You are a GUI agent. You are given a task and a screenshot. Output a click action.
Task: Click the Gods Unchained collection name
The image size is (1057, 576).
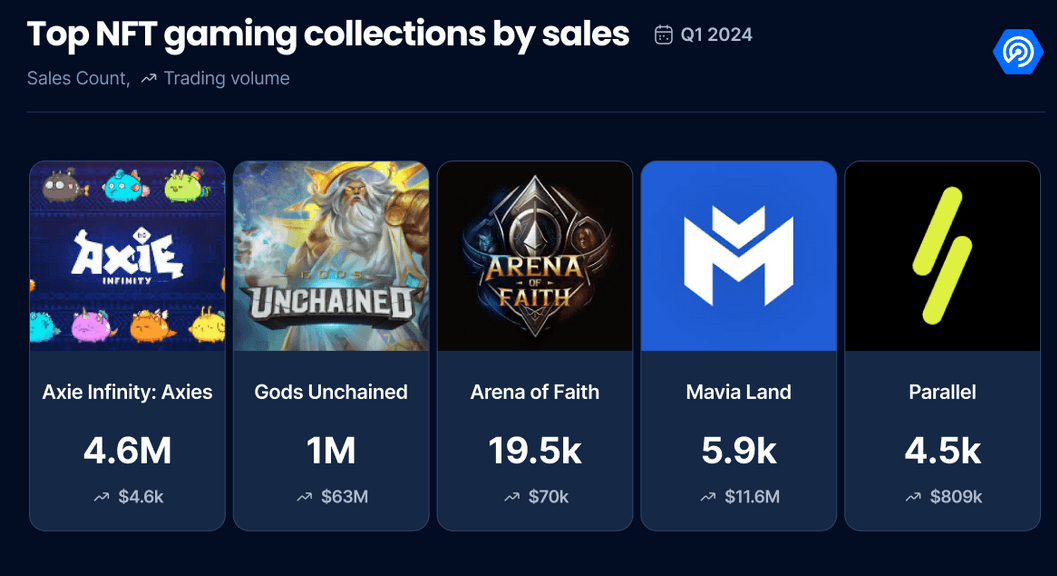pyautogui.click(x=331, y=392)
